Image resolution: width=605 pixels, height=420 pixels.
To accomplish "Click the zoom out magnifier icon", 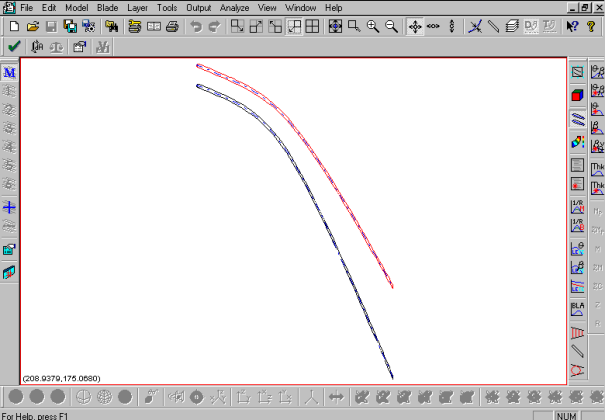I will (x=391, y=26).
